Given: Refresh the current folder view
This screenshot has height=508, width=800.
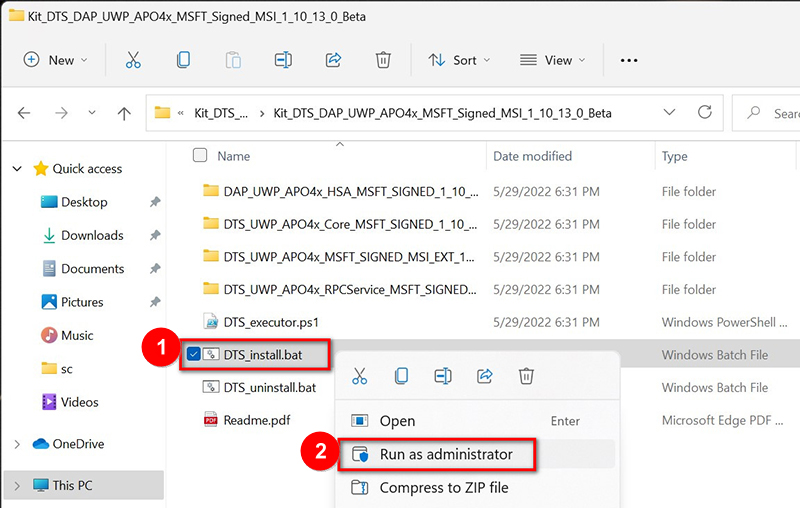Looking at the screenshot, I should coord(705,112).
